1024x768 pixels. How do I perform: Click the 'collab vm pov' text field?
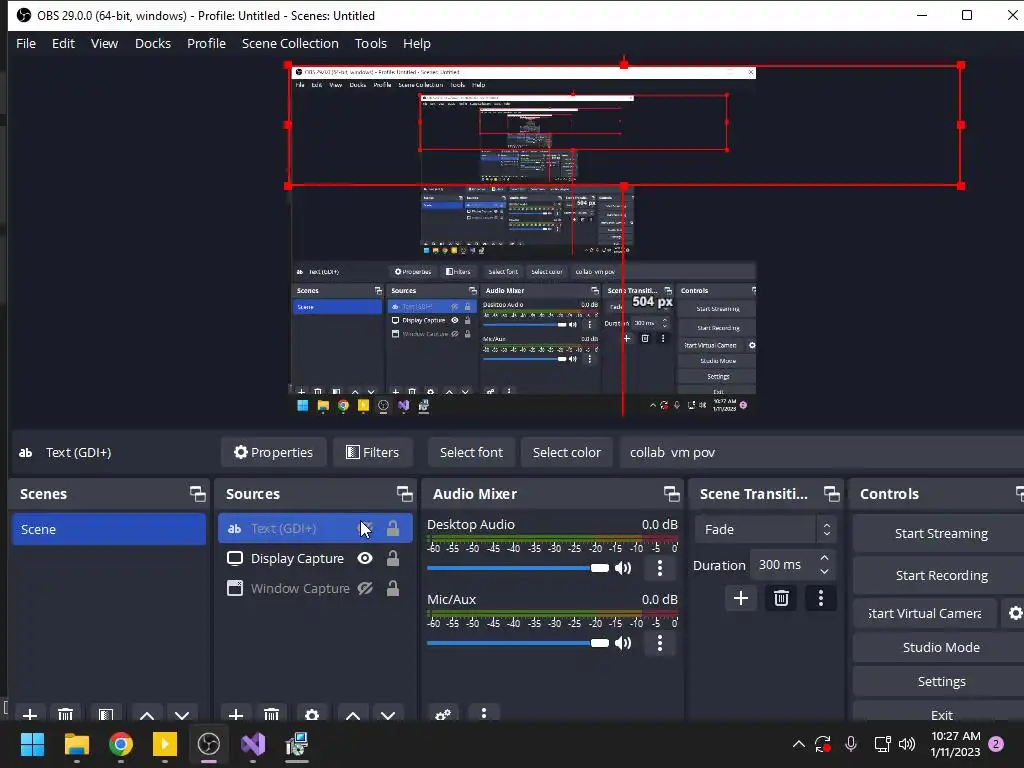click(822, 452)
